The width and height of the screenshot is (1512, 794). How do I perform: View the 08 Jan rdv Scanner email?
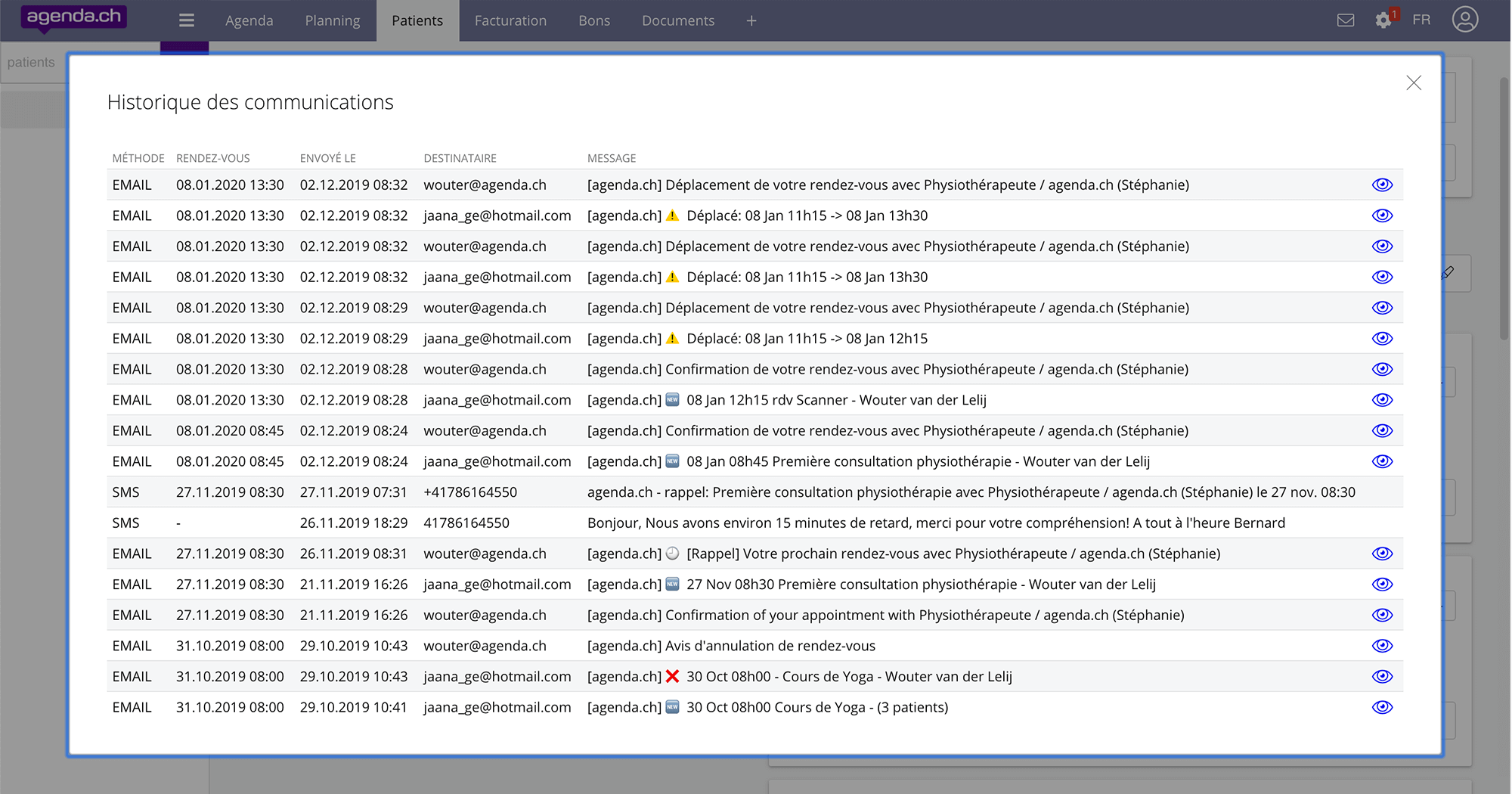[x=1382, y=400]
